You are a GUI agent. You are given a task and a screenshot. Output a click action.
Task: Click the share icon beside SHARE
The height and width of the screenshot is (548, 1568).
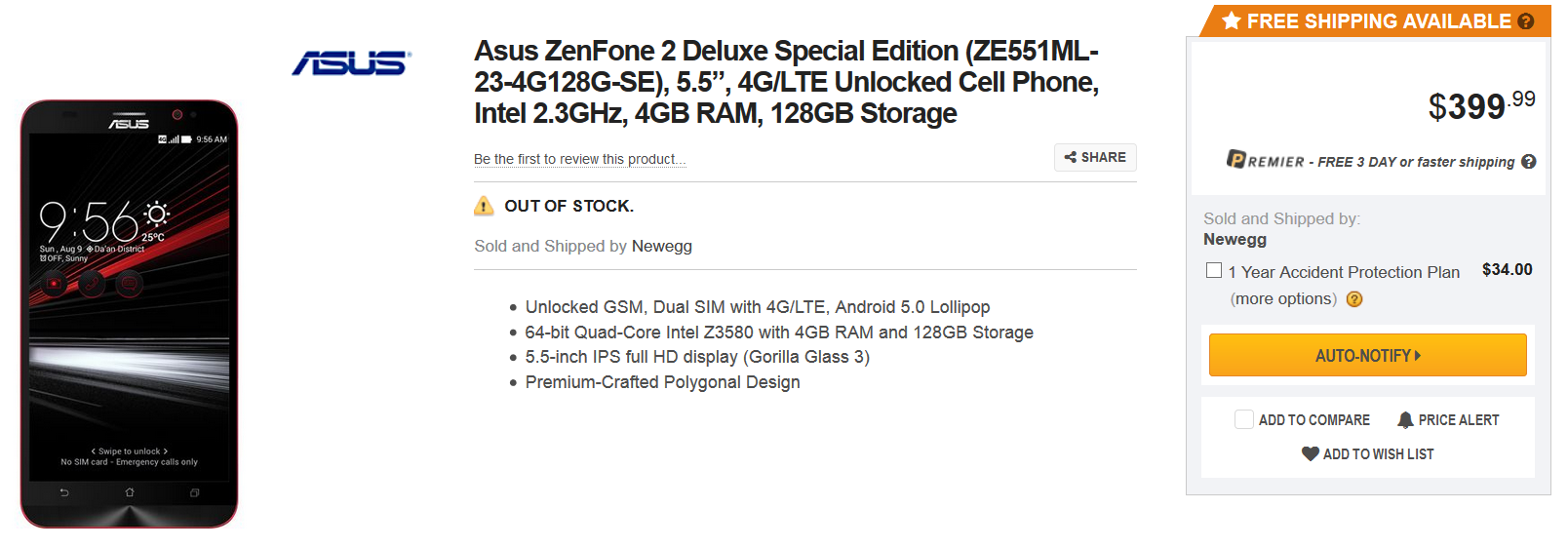coord(1071,157)
